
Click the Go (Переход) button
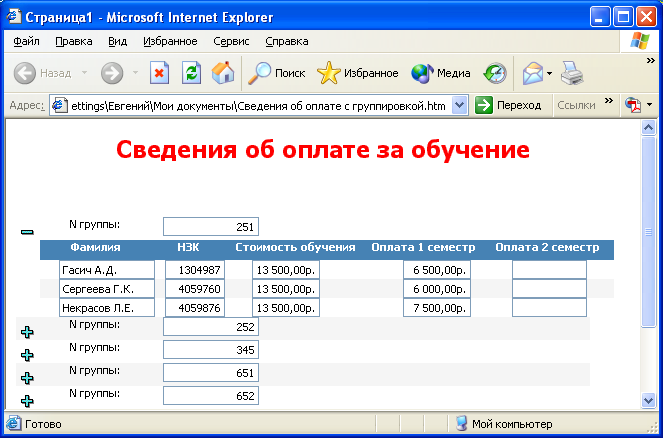tap(509, 105)
